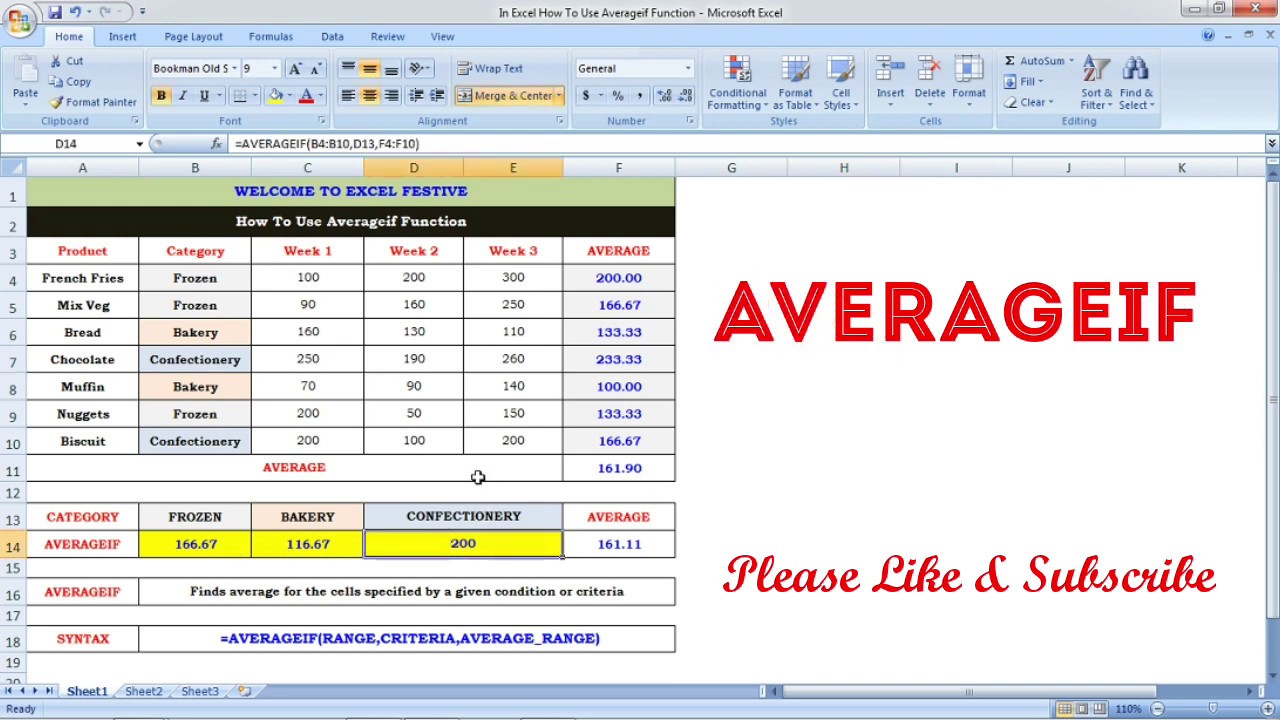
Task: Open Sort & Filter menu
Action: pyautogui.click(x=1096, y=83)
